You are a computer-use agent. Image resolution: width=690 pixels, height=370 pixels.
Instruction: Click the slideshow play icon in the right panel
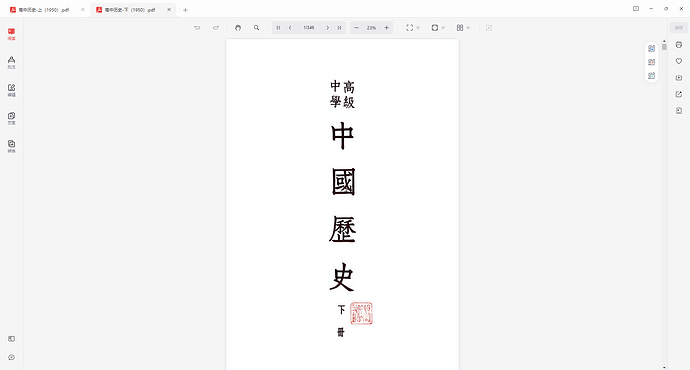point(679,78)
